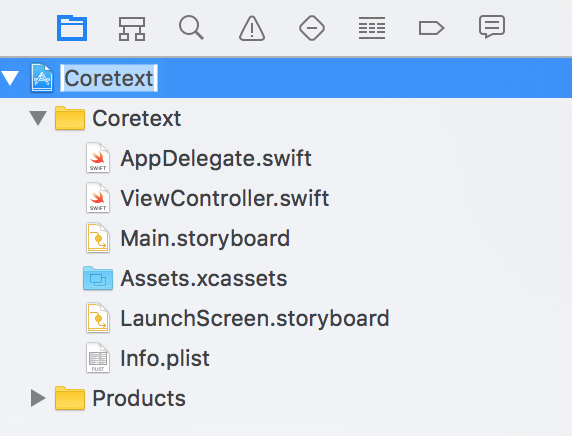Switch to the Symbol navigator hierarchy icon
The width and height of the screenshot is (572, 436).
132,28
